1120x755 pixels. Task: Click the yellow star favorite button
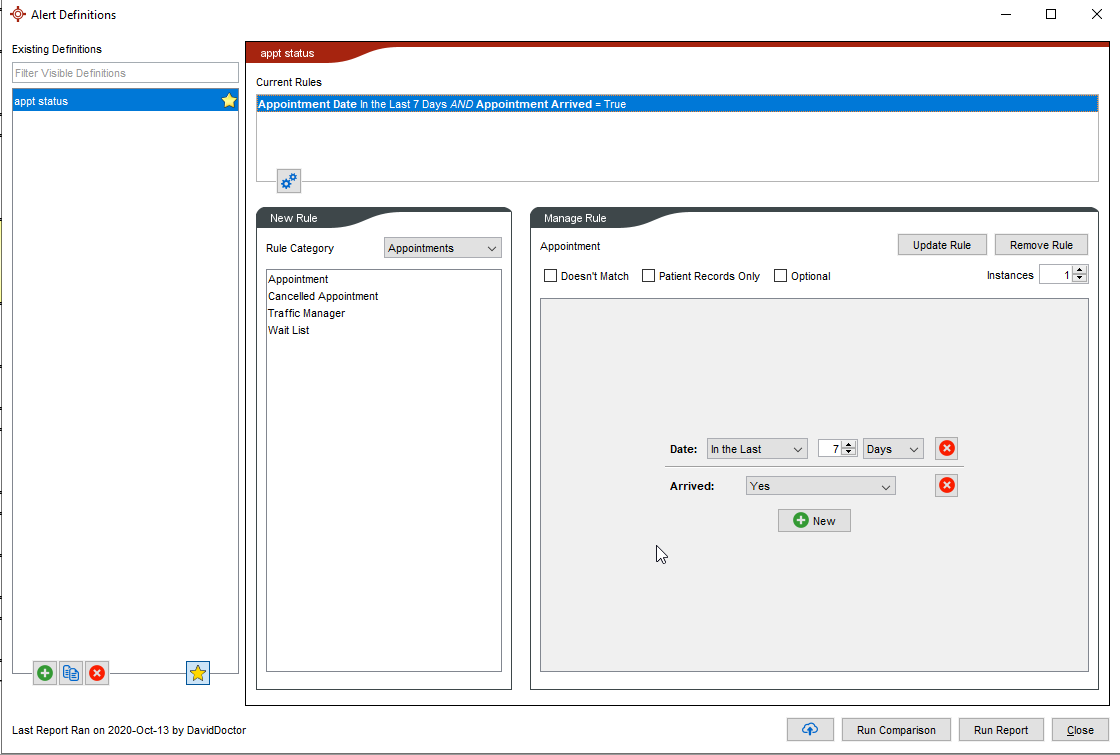(198, 673)
